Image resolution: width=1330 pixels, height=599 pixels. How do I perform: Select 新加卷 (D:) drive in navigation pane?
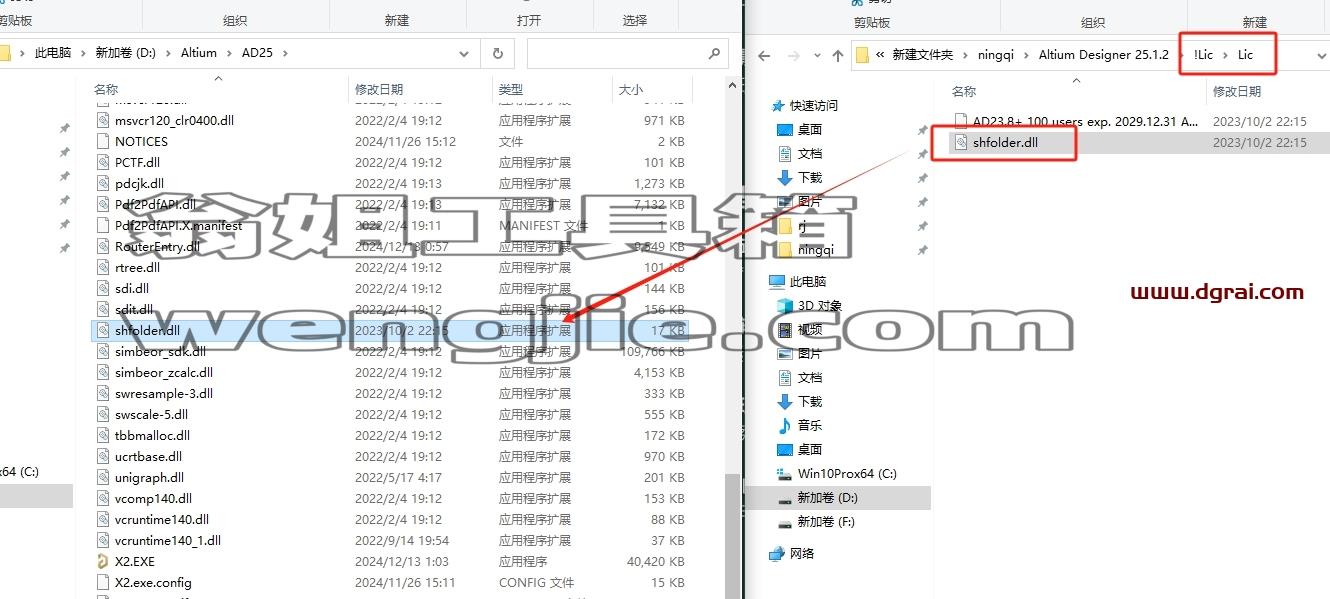(x=827, y=497)
